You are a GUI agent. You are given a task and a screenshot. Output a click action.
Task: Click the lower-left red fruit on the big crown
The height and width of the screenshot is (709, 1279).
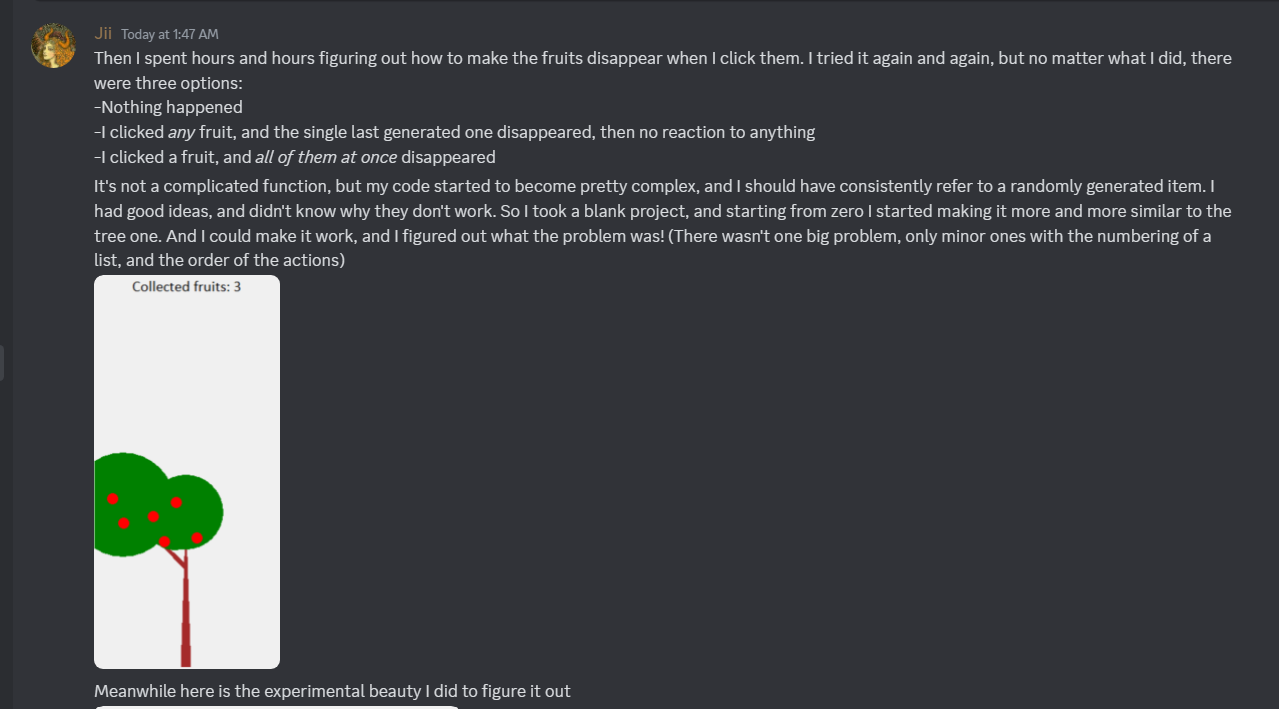coord(124,523)
